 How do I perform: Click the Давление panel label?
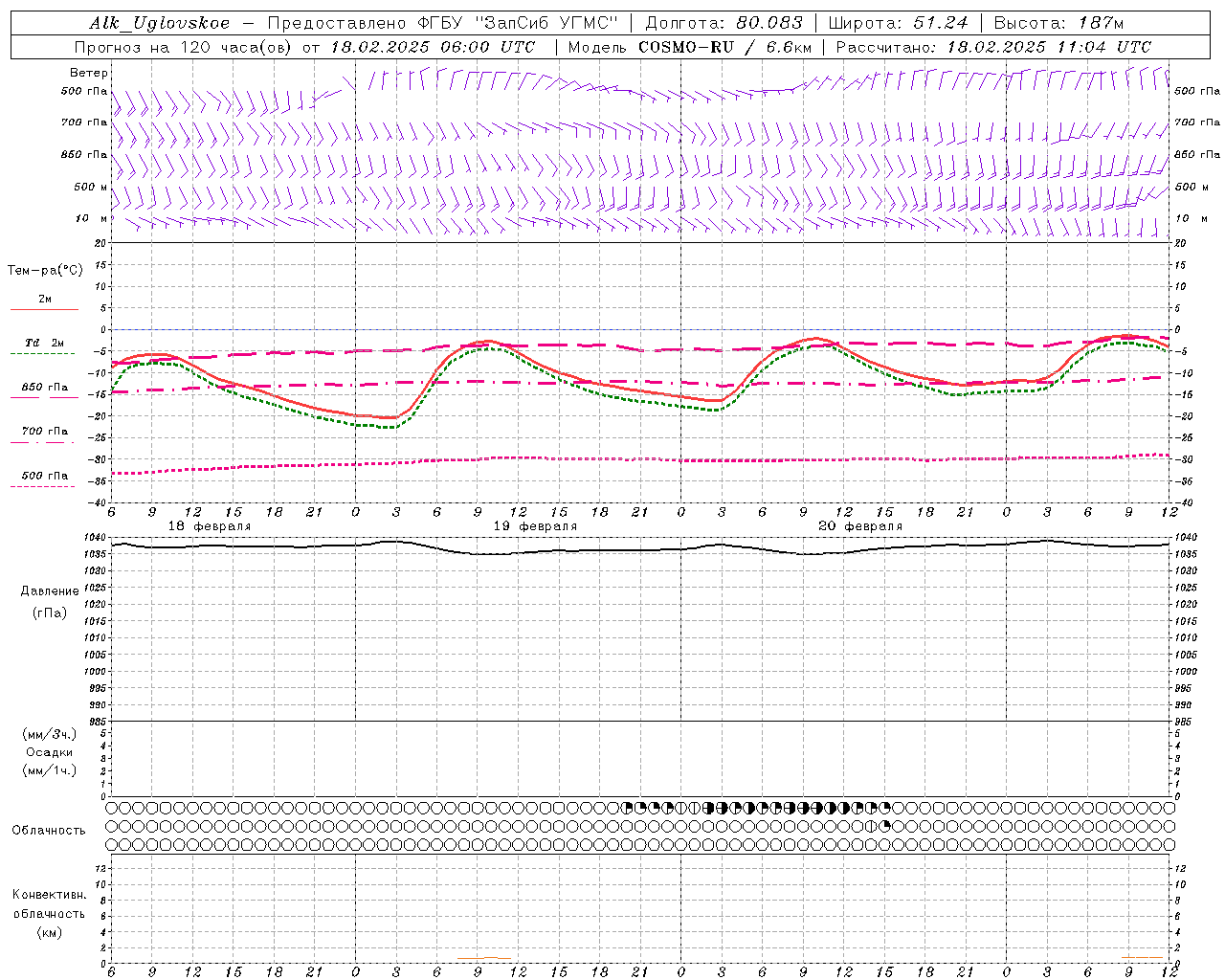pyautogui.click(x=50, y=591)
